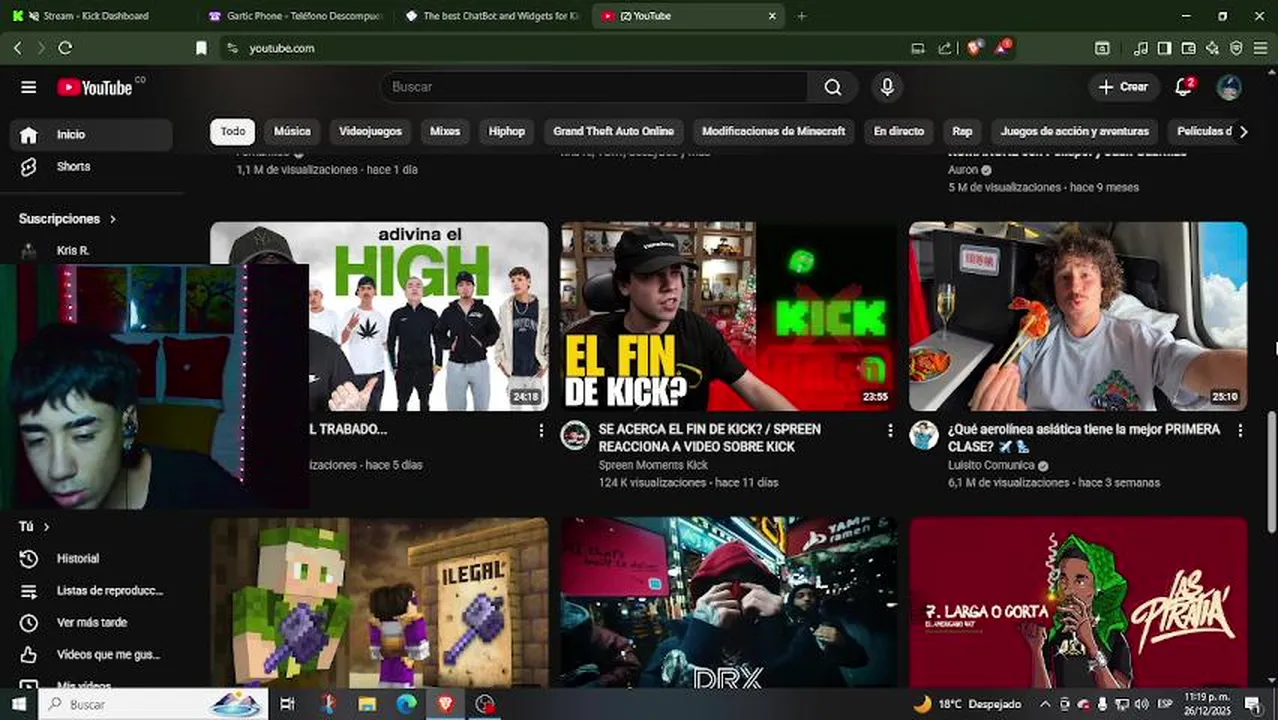Open Listas de reproducción in sidebar

click(x=91, y=591)
